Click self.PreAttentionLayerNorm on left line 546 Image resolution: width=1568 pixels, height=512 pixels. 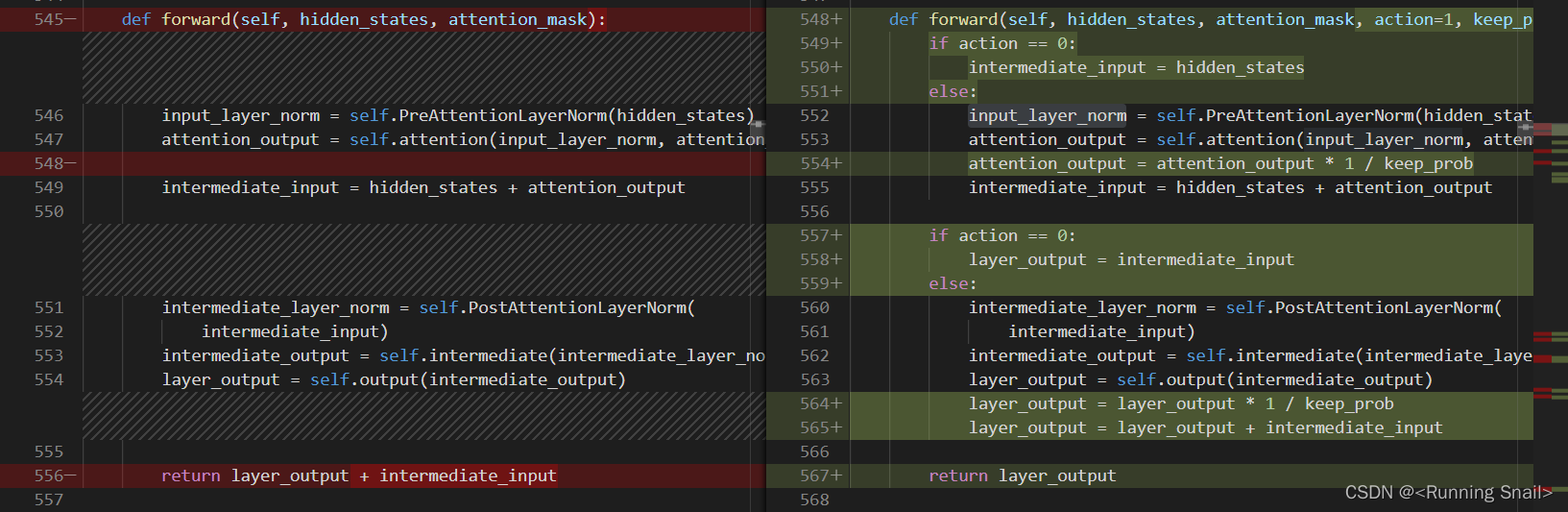click(x=478, y=115)
